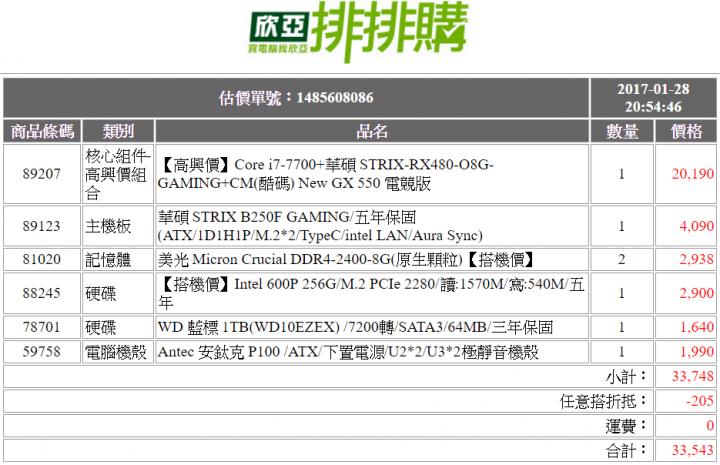Select the quote number 1485608086 header
Viewport: 720px width, 465px height.
point(296,98)
